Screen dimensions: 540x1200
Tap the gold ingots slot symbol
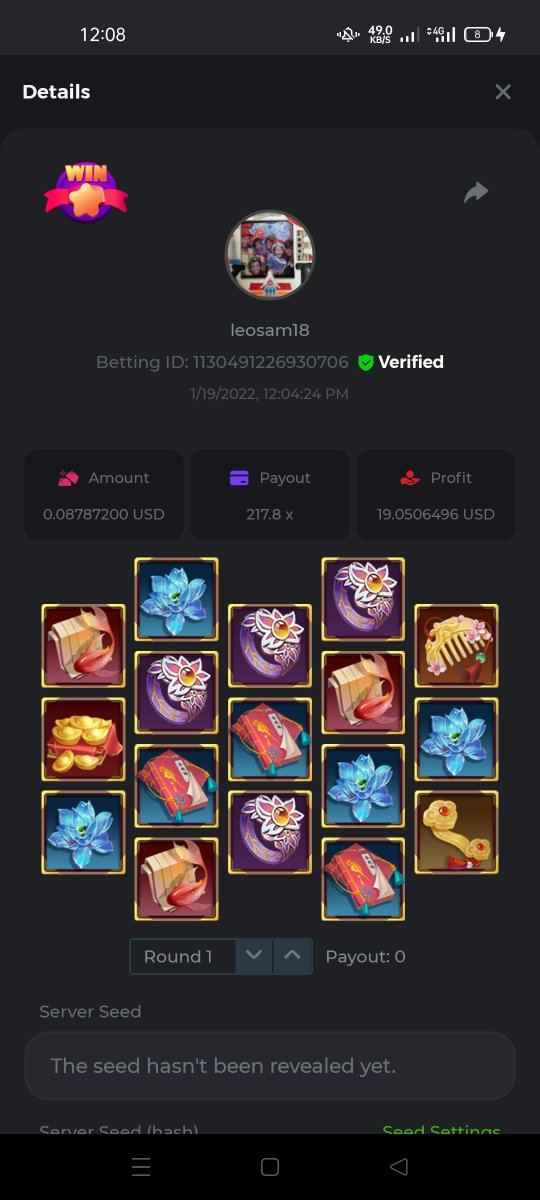tap(84, 739)
